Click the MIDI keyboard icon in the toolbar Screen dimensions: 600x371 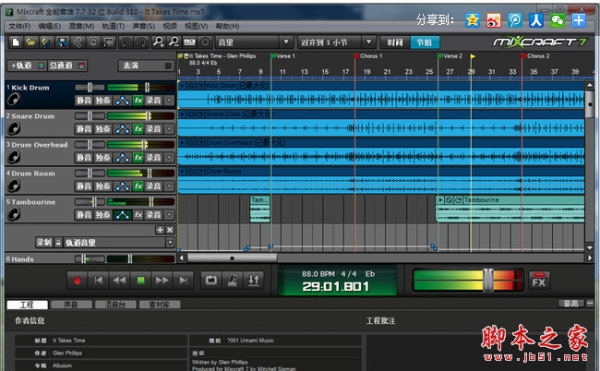pos(189,42)
